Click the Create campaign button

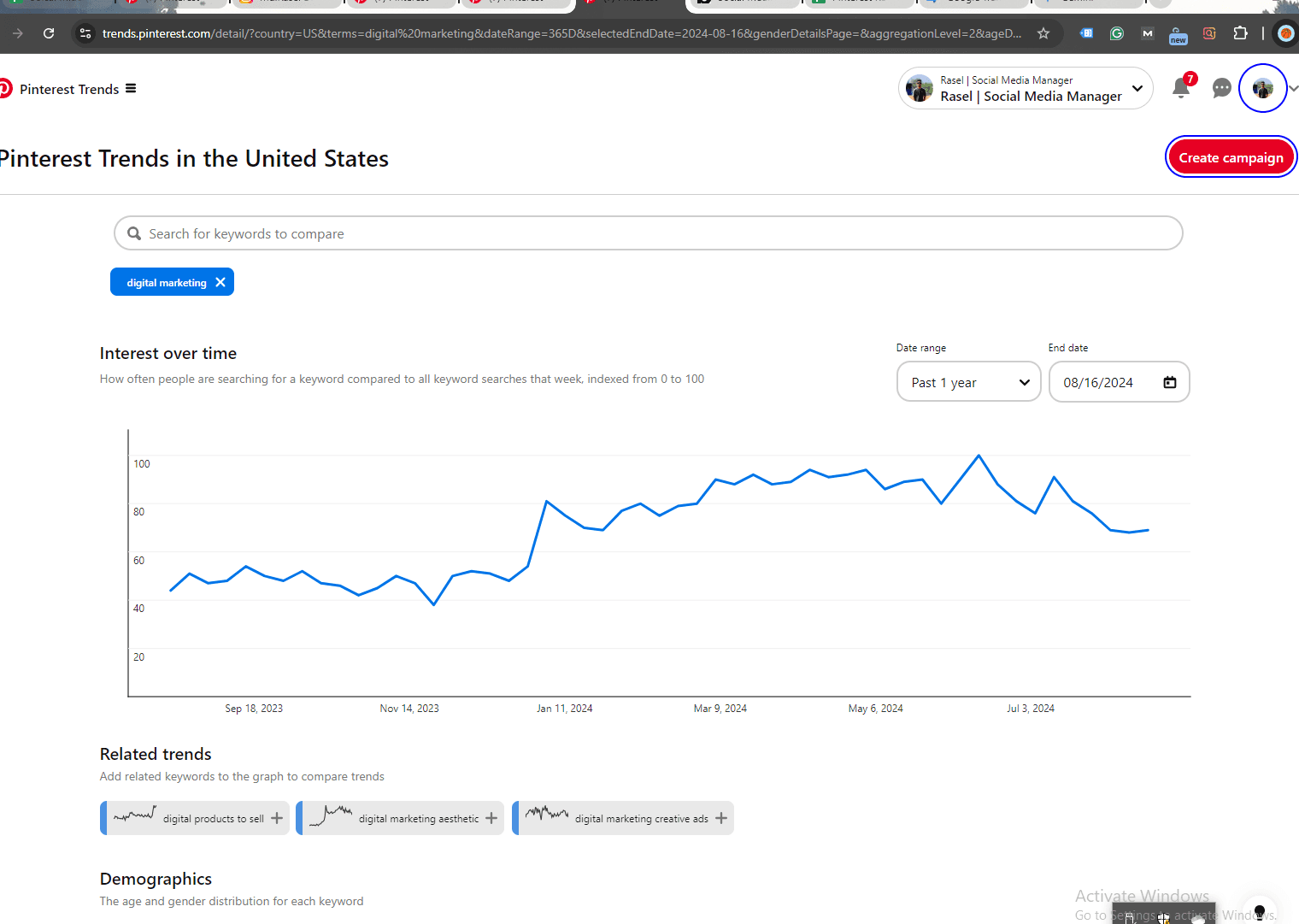[1231, 157]
